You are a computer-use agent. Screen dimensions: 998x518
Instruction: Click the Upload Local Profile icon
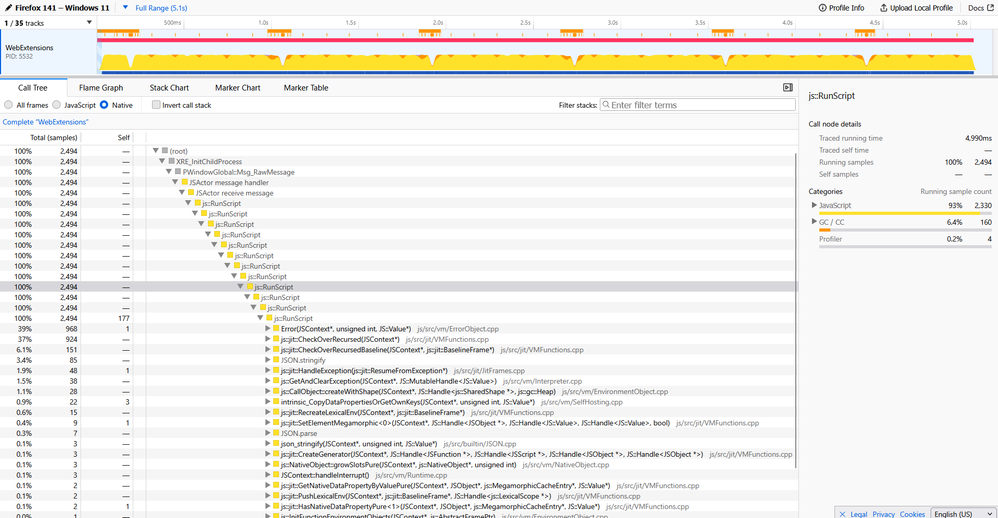882,8
